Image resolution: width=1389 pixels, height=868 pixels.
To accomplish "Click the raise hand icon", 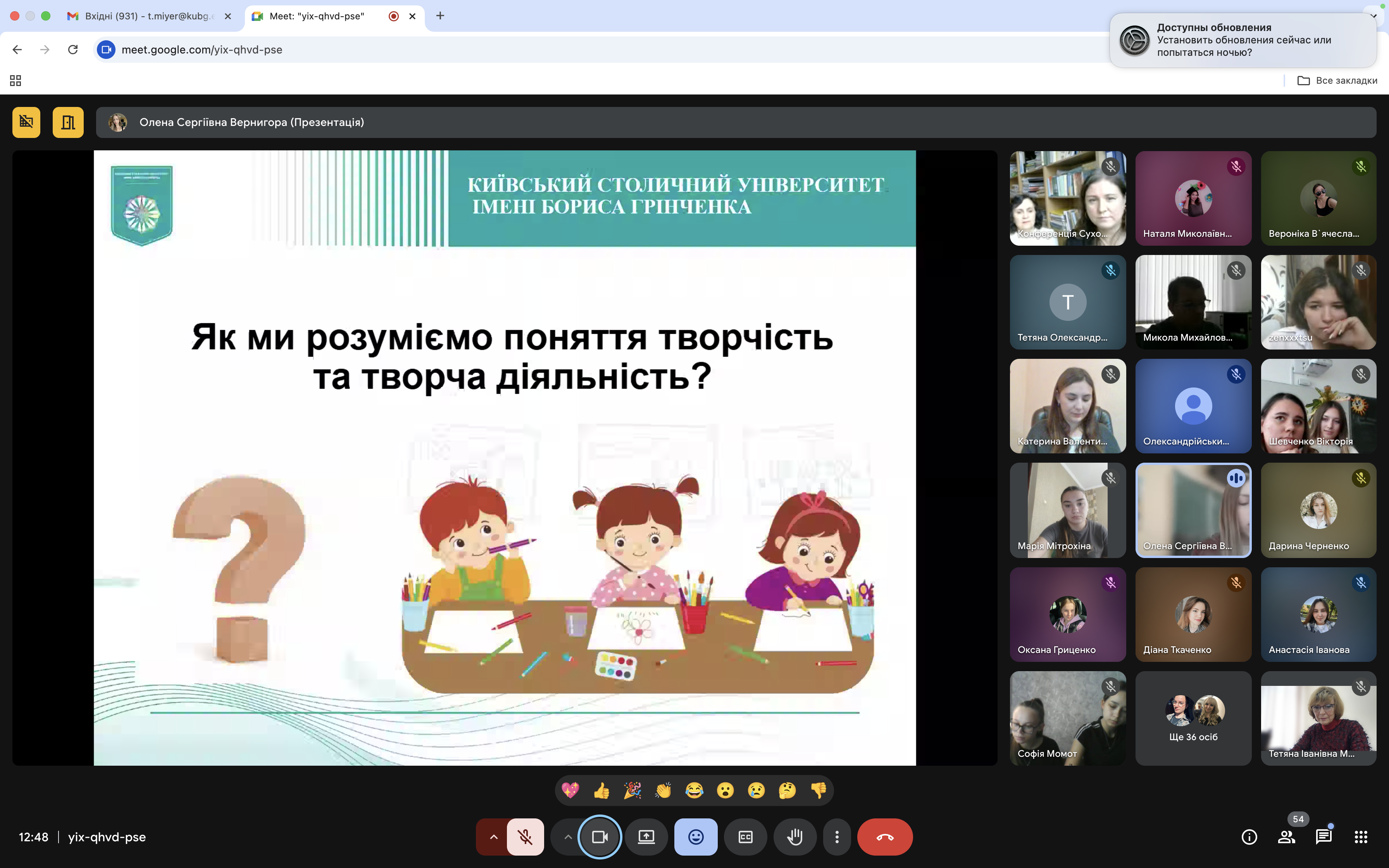I will point(794,837).
